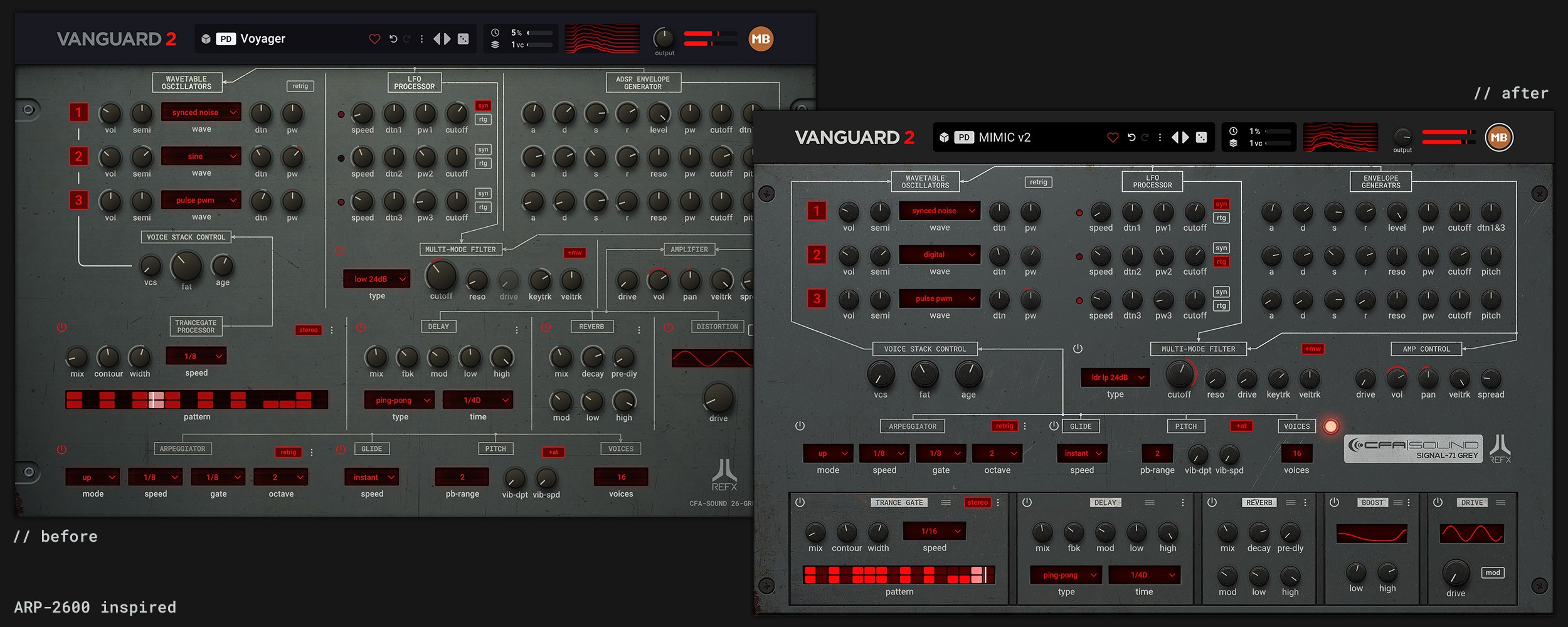1568x627 pixels.
Task: Toggle Delay power in the MIMIC v2 window
Action: pyautogui.click(x=1027, y=502)
